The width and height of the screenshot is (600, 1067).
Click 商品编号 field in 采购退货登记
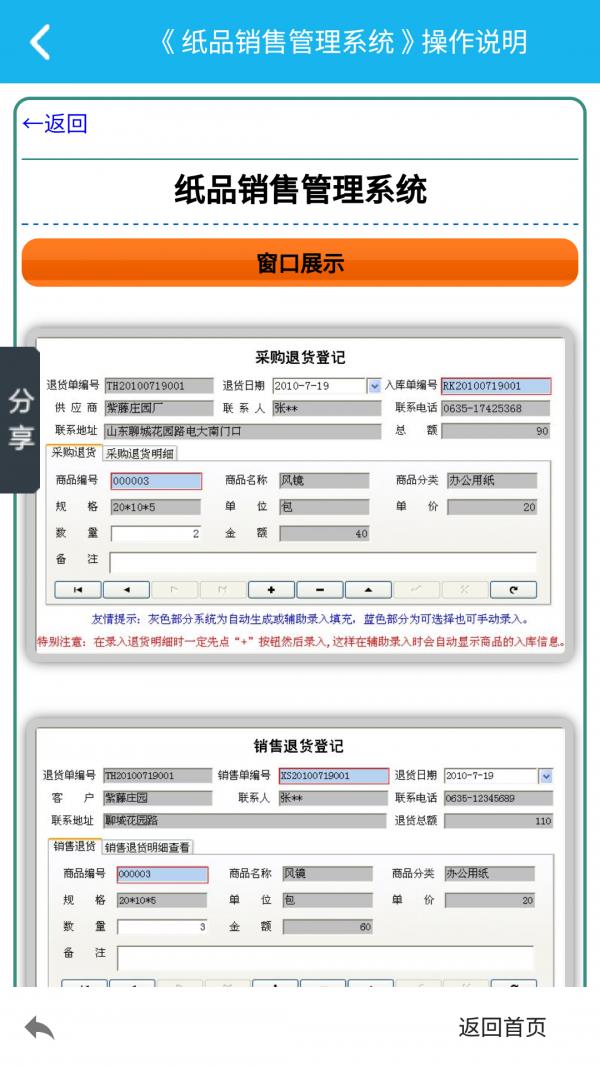coord(156,481)
